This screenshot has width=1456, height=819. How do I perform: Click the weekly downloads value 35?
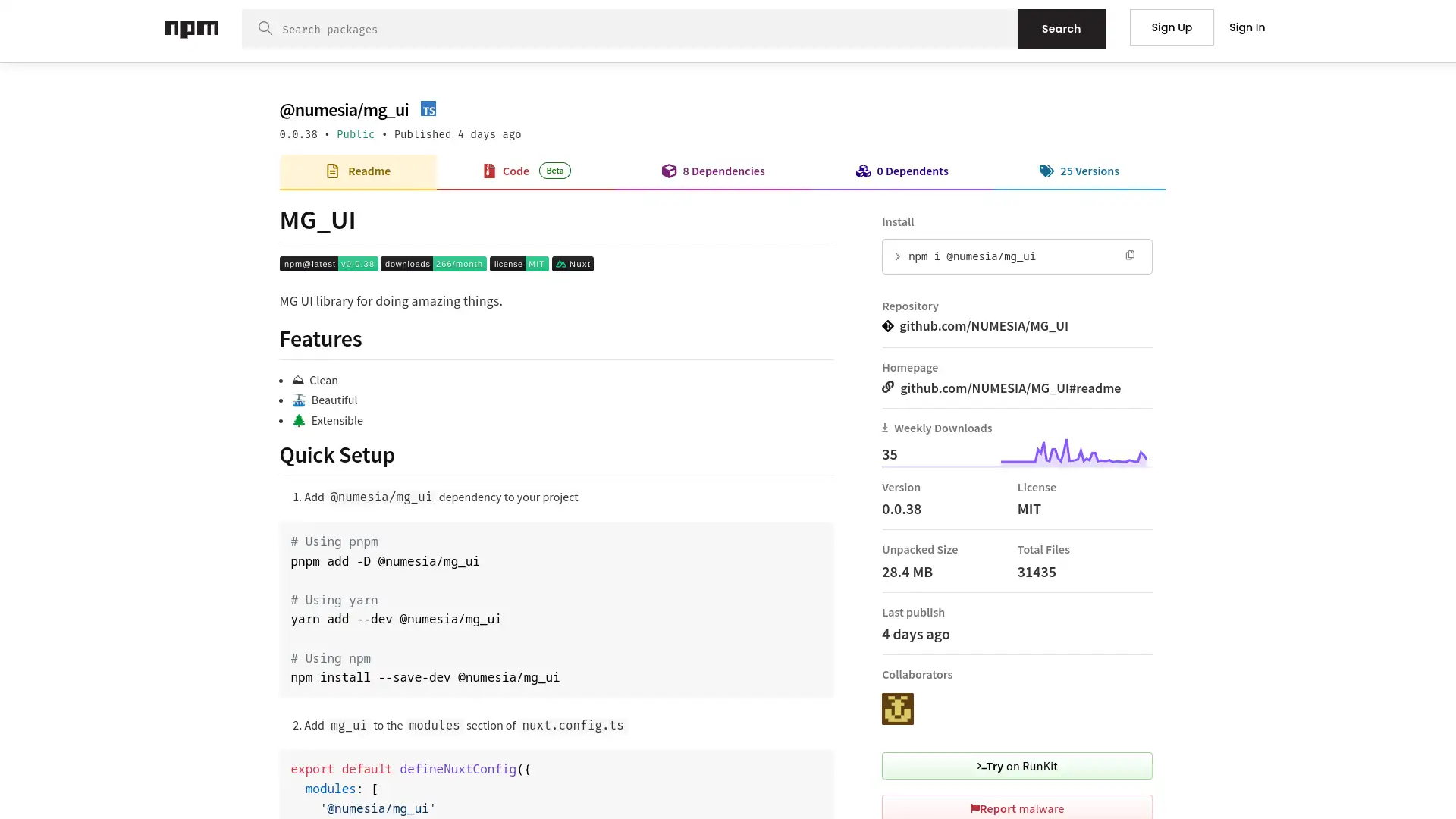890,454
